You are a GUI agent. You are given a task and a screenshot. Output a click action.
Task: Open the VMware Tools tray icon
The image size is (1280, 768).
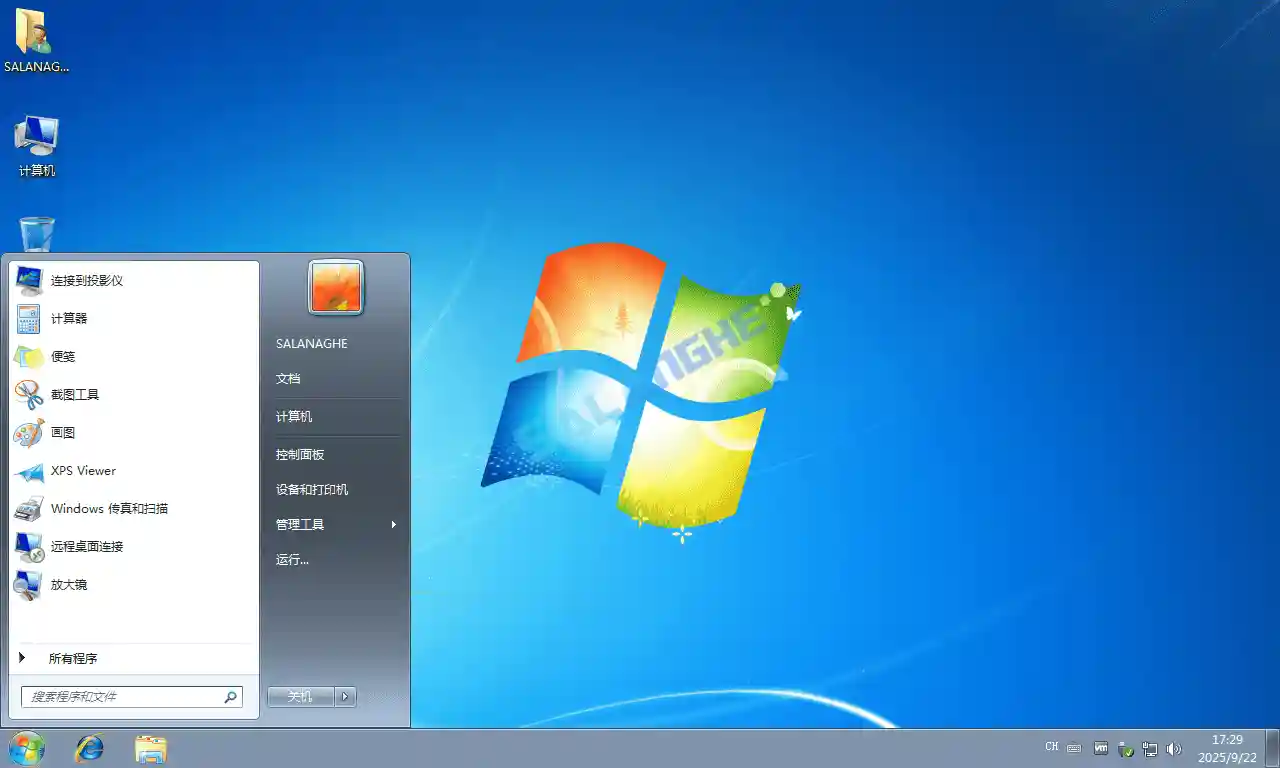1100,746
